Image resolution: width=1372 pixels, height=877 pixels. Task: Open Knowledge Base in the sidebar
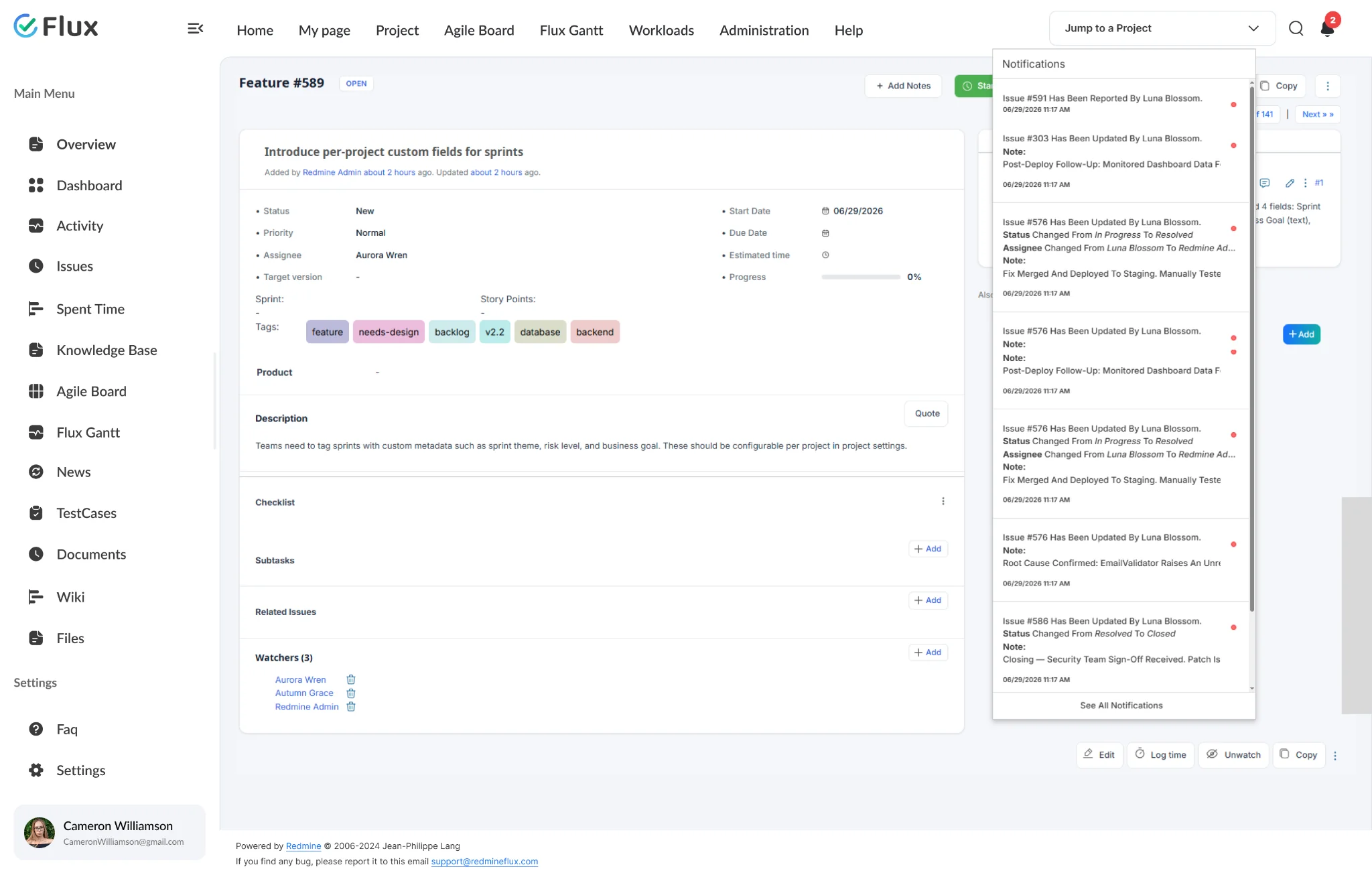point(92,350)
